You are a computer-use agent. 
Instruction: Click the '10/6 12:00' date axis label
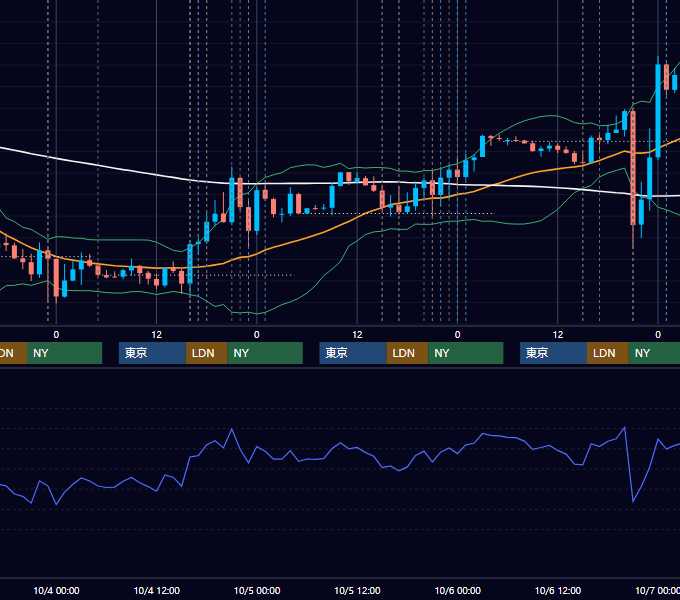click(x=558, y=590)
